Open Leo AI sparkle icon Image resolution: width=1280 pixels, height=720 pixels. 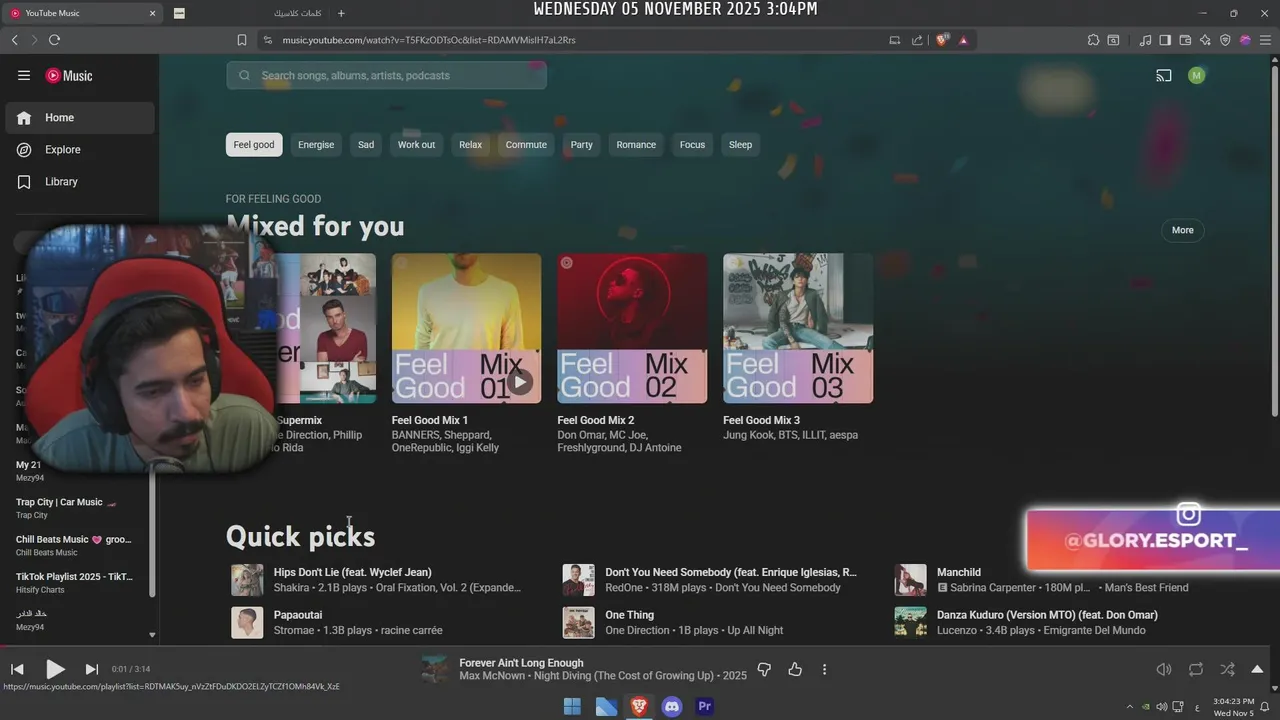1205,40
